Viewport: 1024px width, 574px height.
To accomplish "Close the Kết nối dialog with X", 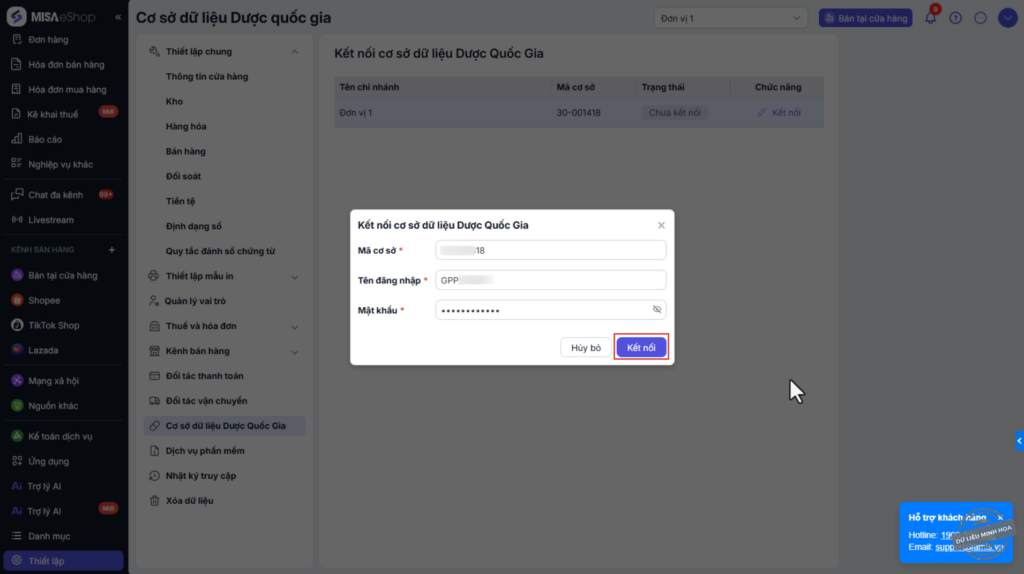I will coord(661,225).
